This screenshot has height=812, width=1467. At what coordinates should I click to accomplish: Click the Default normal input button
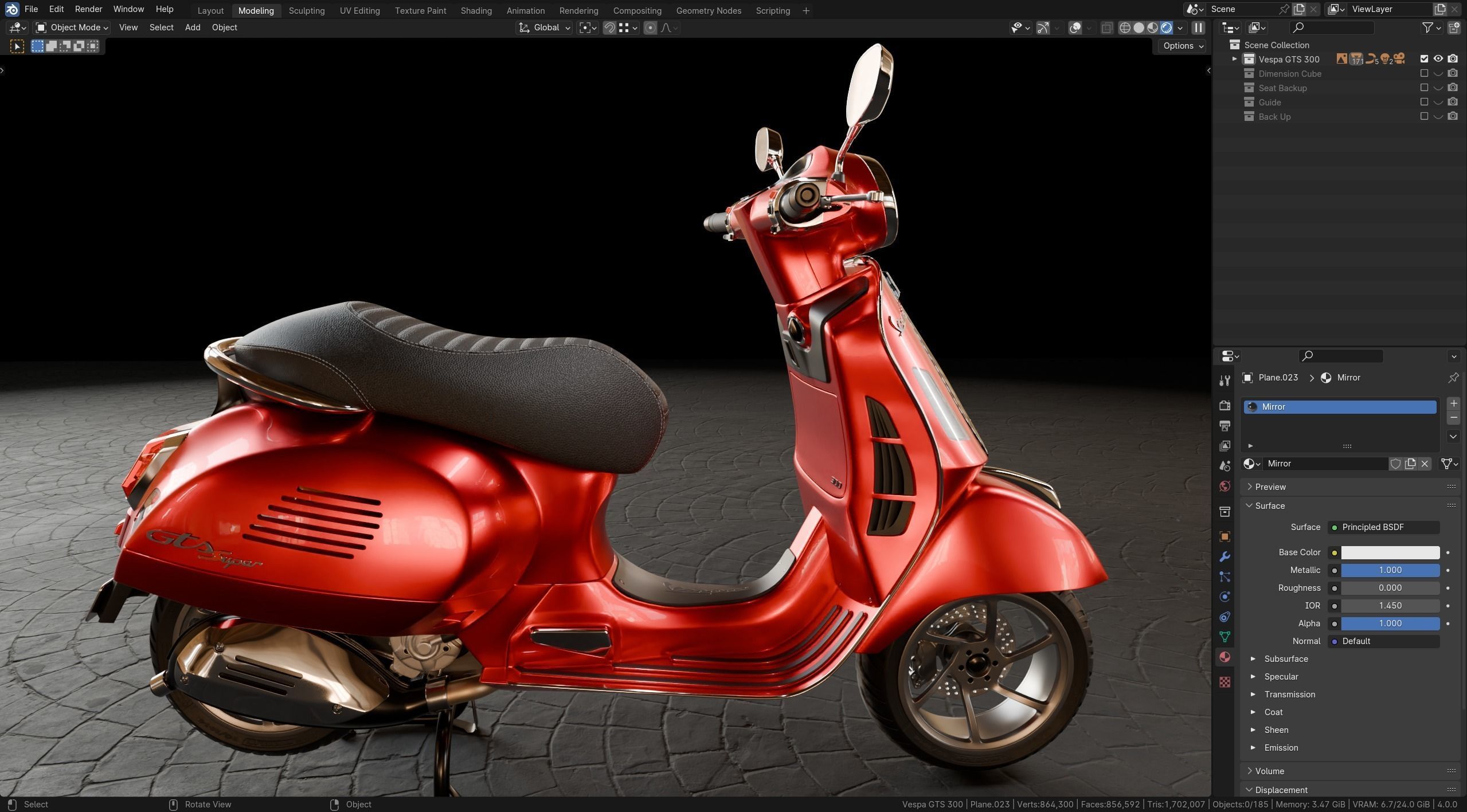click(x=1384, y=641)
